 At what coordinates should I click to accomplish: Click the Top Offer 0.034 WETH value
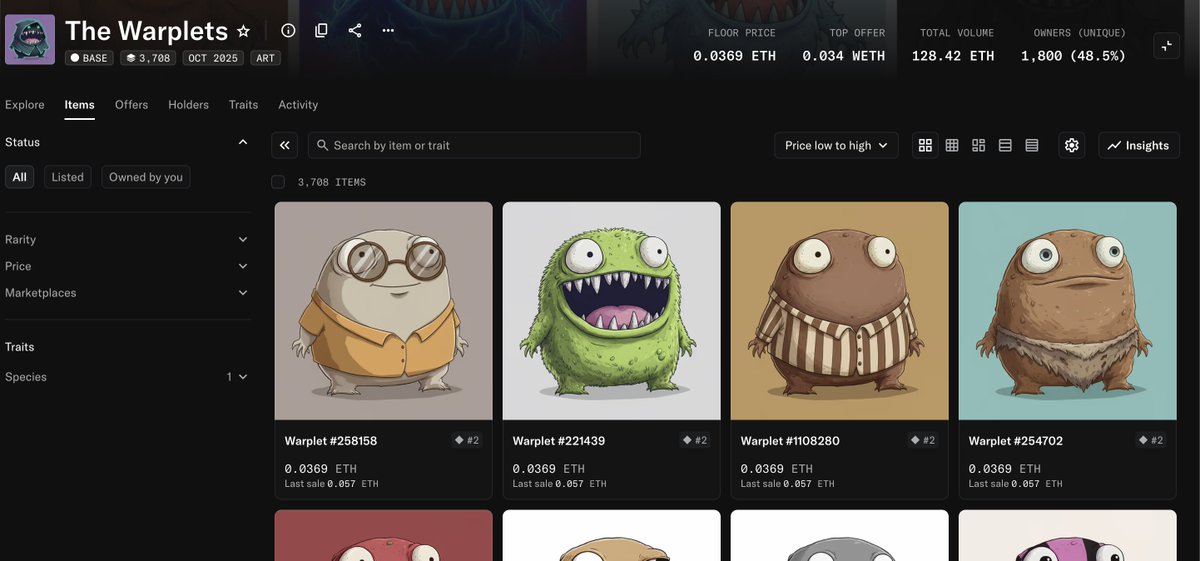click(843, 56)
